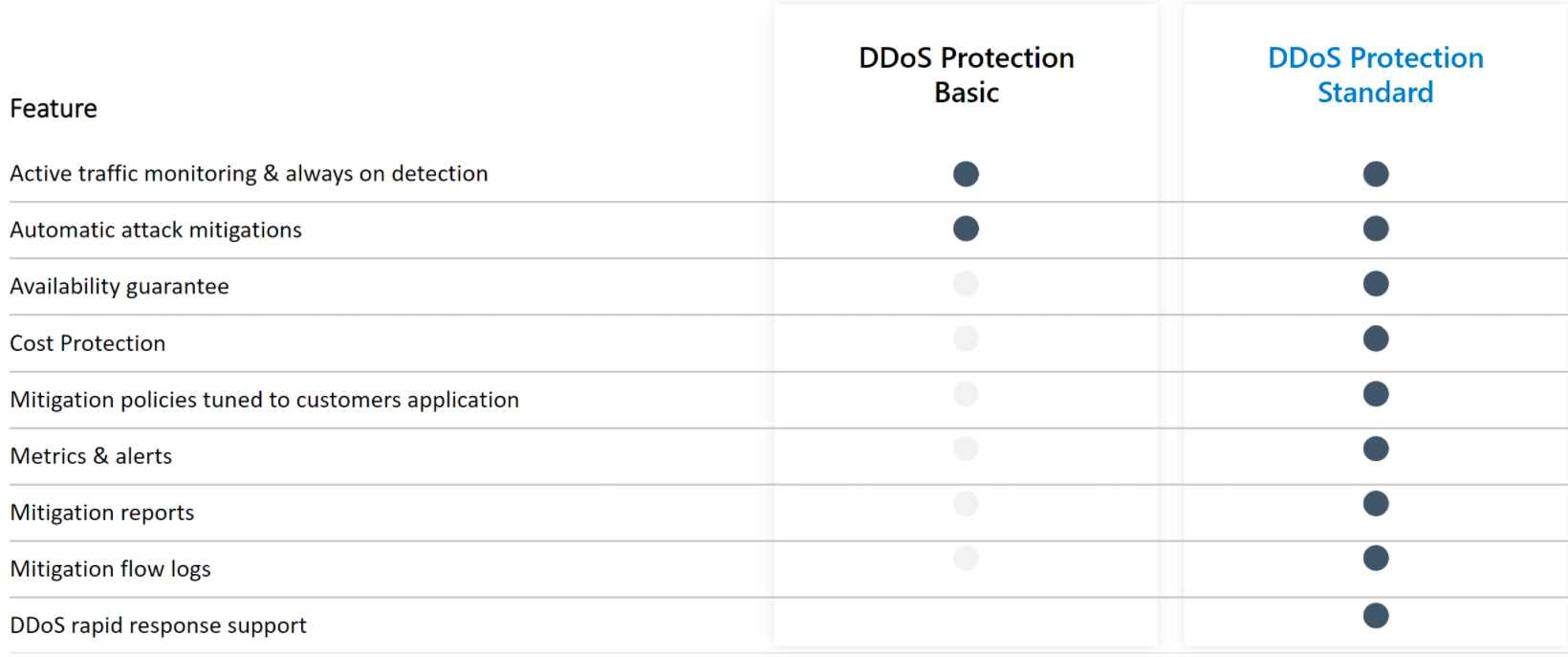The width and height of the screenshot is (1568, 657).
Task: Click Standard dot for Automatic attack mitigations
Action: [1375, 229]
